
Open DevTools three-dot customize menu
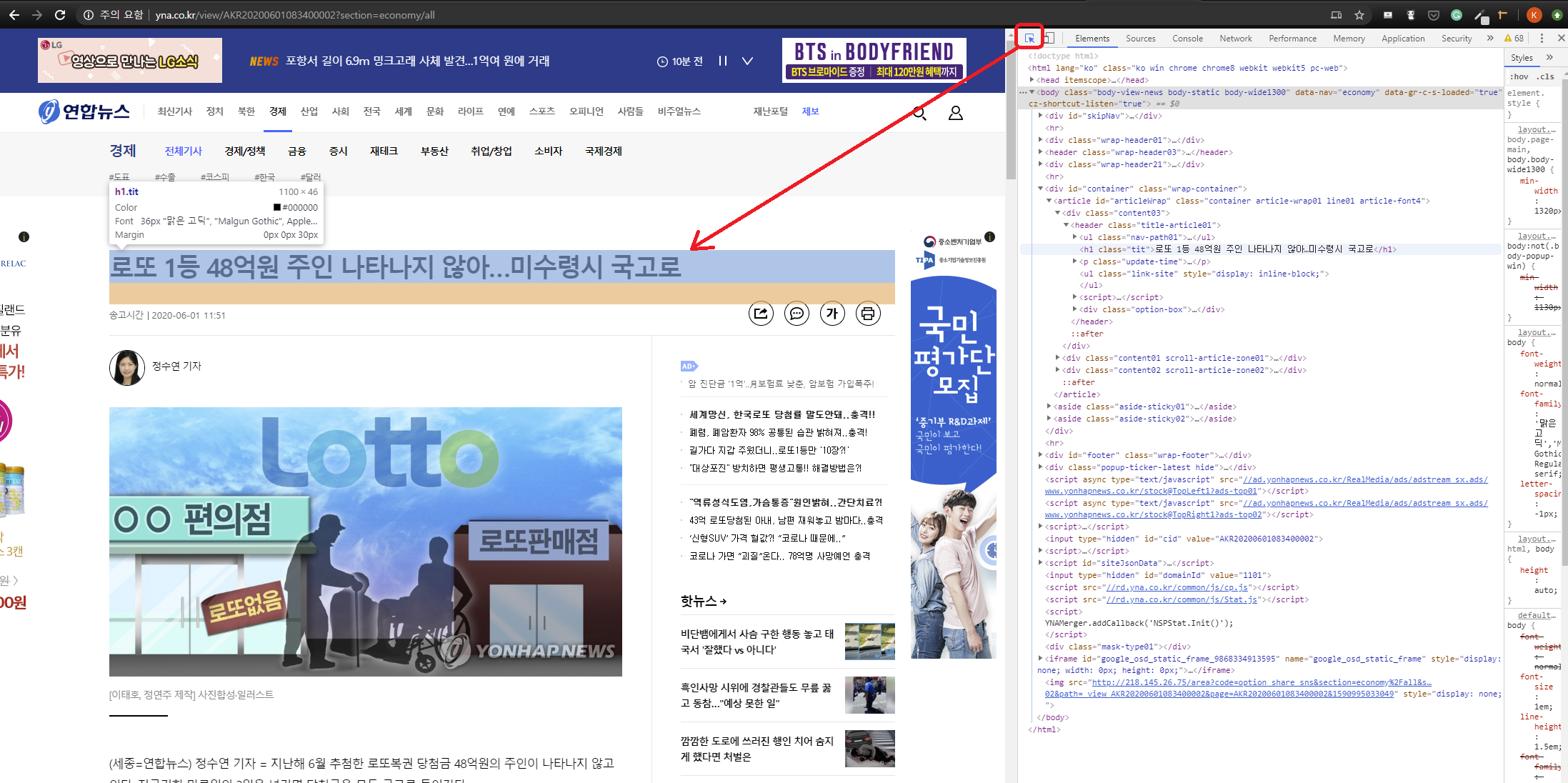pos(1542,38)
